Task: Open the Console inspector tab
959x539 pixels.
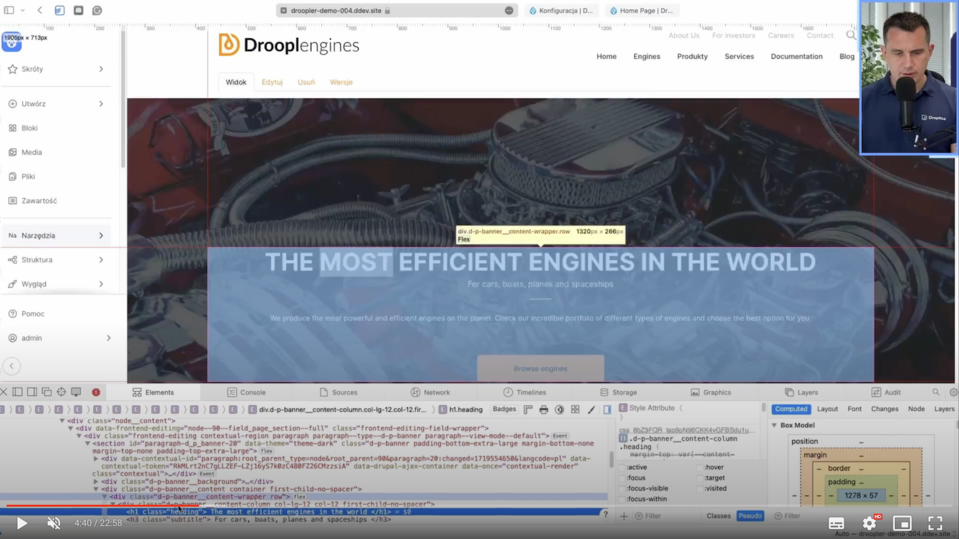Action: (246, 392)
